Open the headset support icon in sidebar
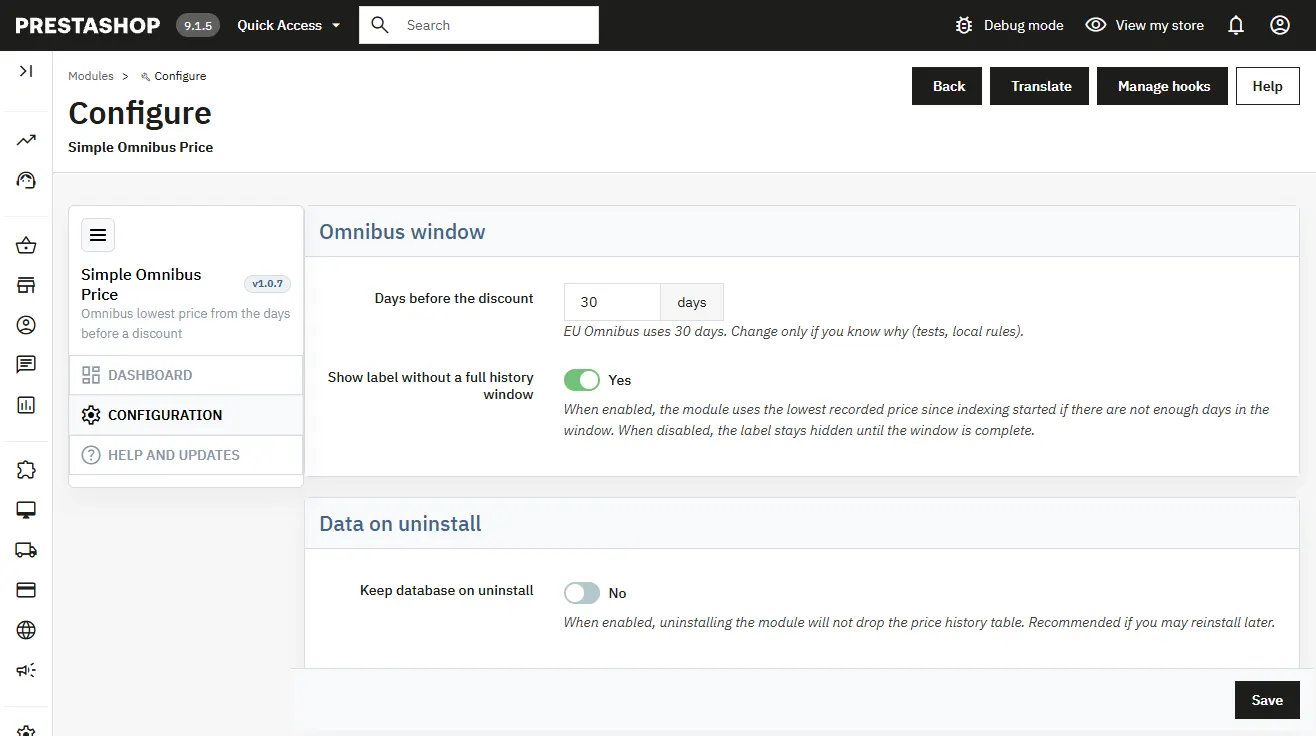 point(26,180)
